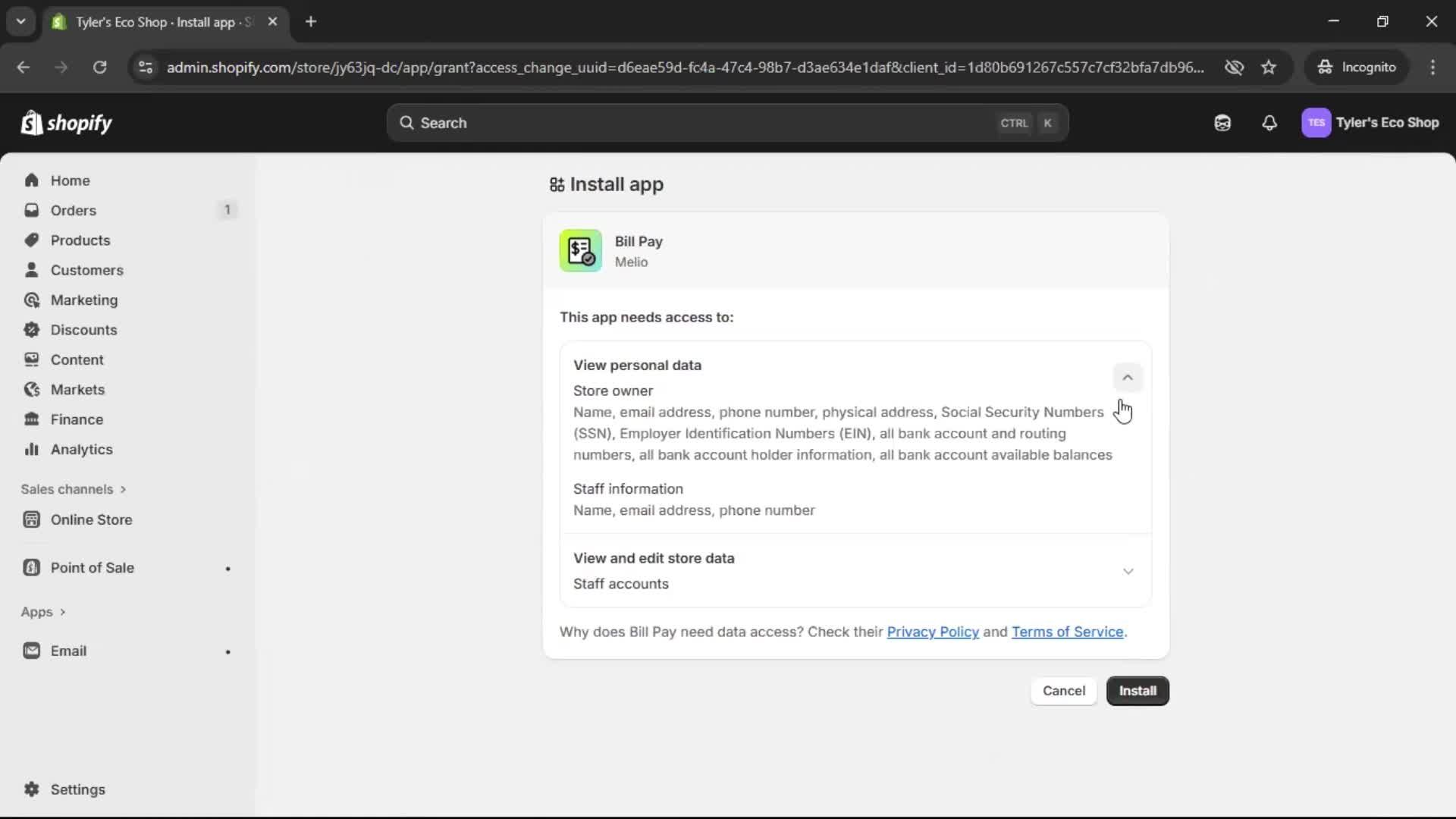
Task: Select Products in the sidebar
Action: pyautogui.click(x=80, y=240)
